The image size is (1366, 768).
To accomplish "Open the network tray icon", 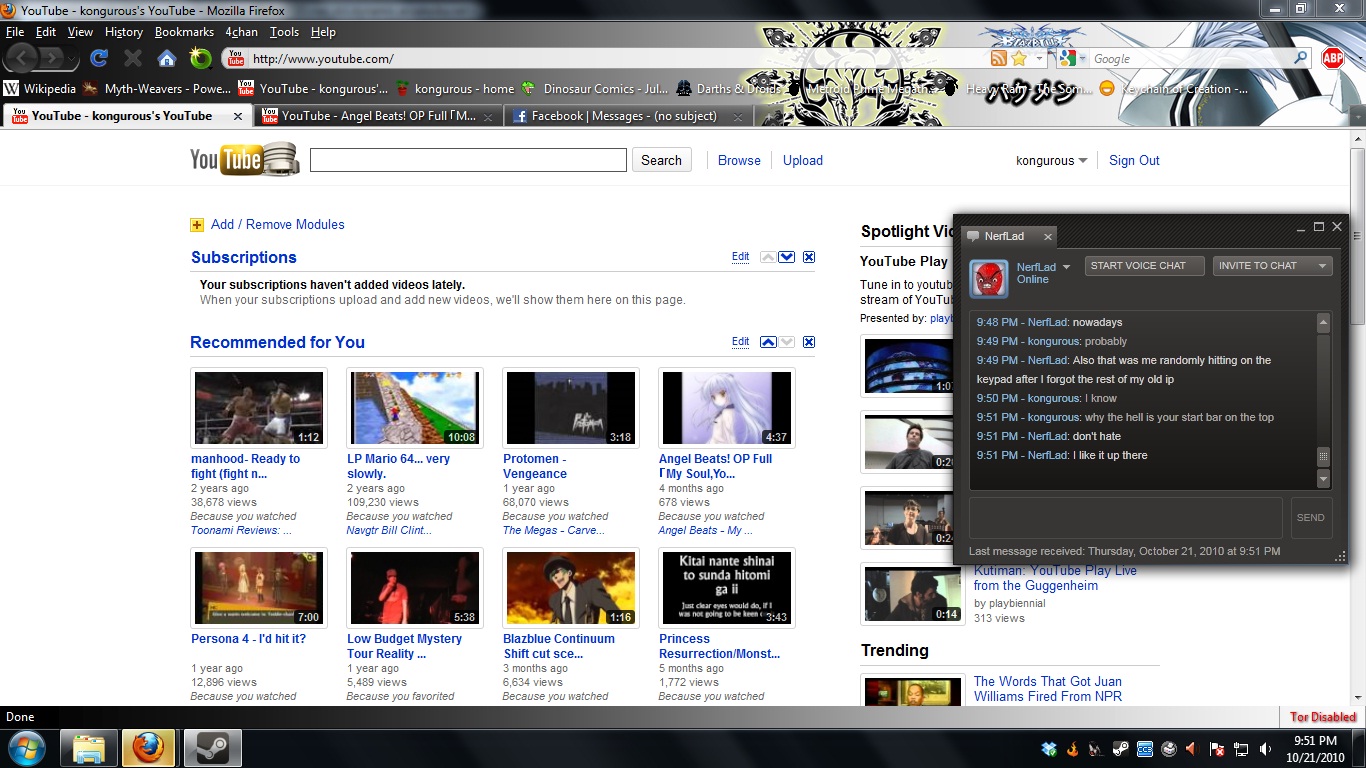I will (x=1241, y=749).
